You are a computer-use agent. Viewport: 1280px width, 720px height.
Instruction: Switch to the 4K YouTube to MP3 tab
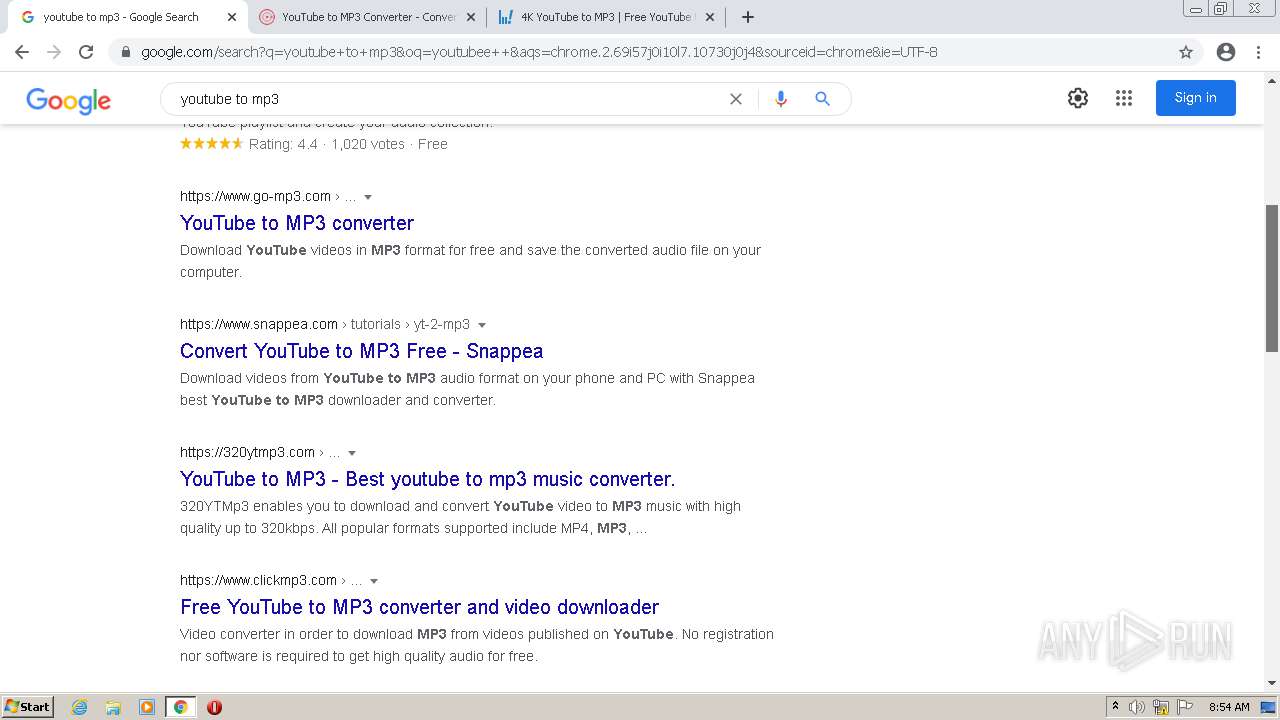coord(605,17)
